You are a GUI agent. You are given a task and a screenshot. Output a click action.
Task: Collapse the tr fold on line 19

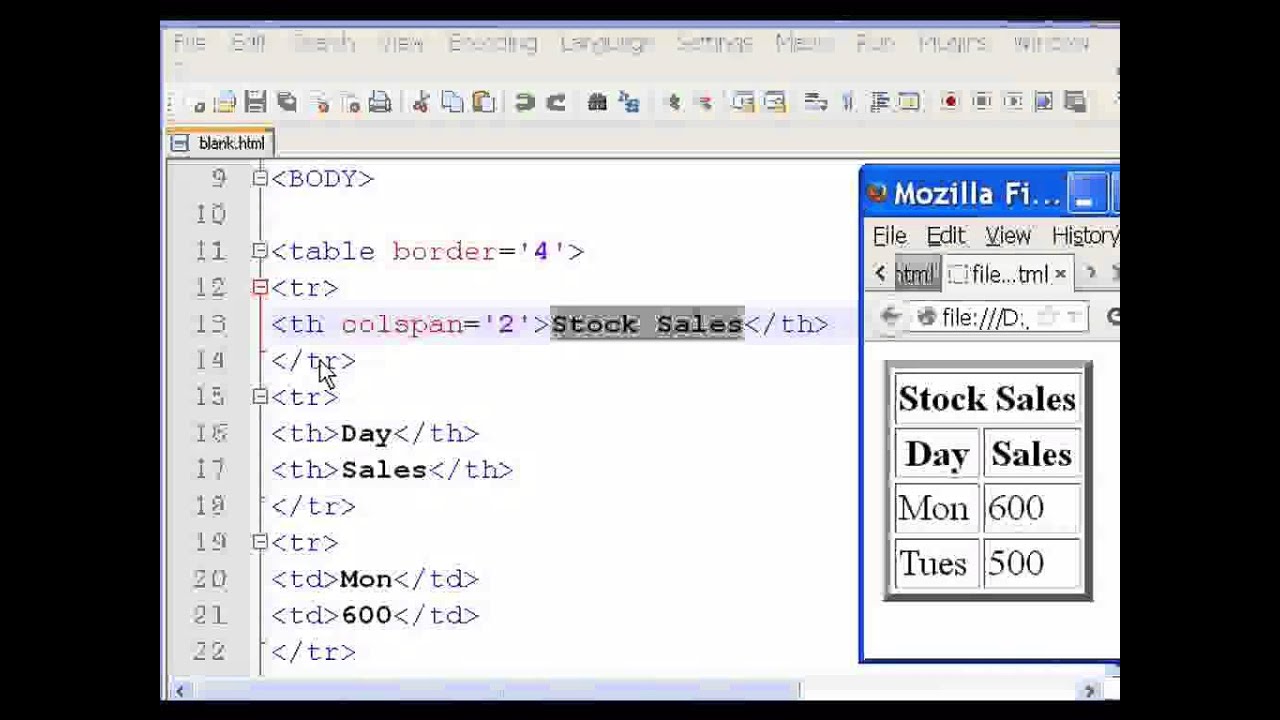pyautogui.click(x=260, y=542)
